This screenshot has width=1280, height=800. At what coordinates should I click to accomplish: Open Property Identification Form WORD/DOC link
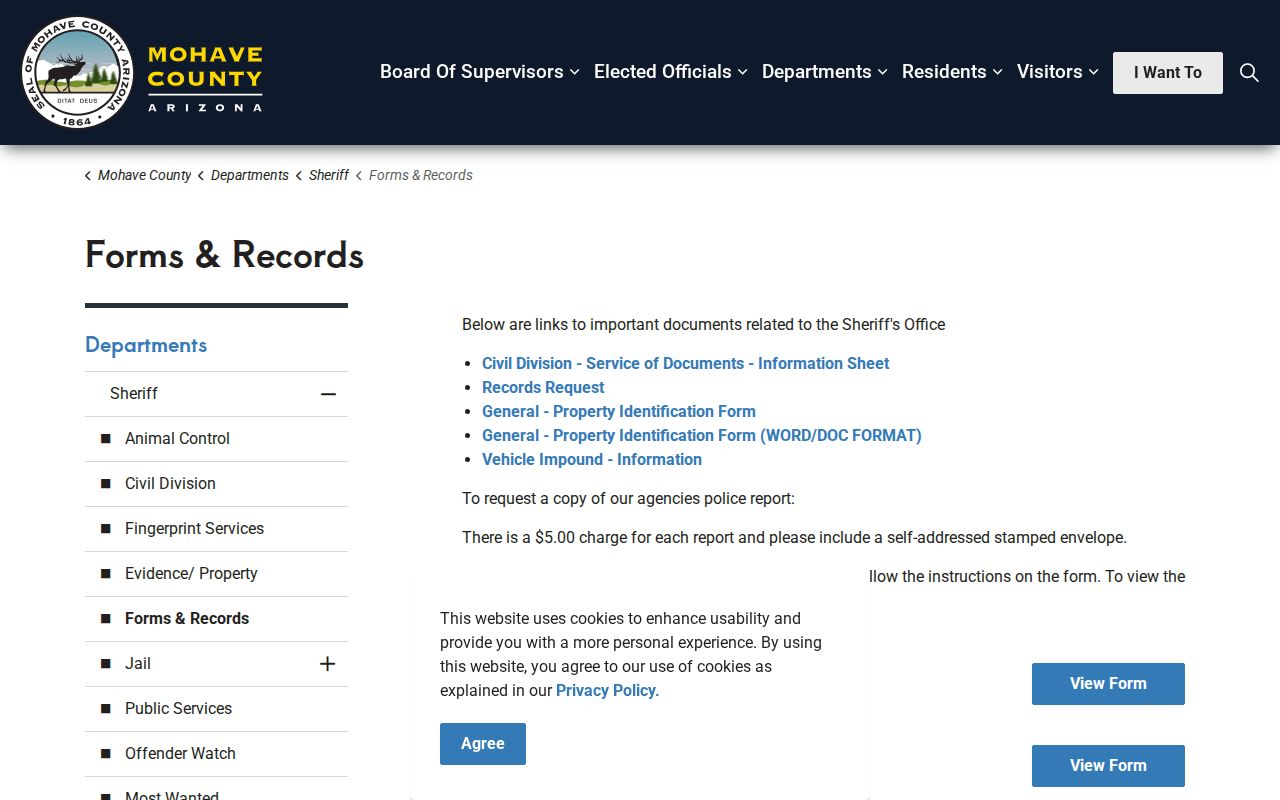click(702, 436)
